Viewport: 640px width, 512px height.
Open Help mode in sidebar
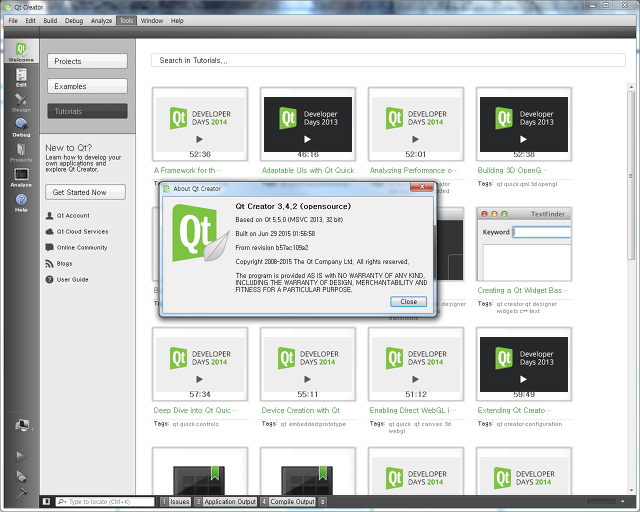click(21, 202)
